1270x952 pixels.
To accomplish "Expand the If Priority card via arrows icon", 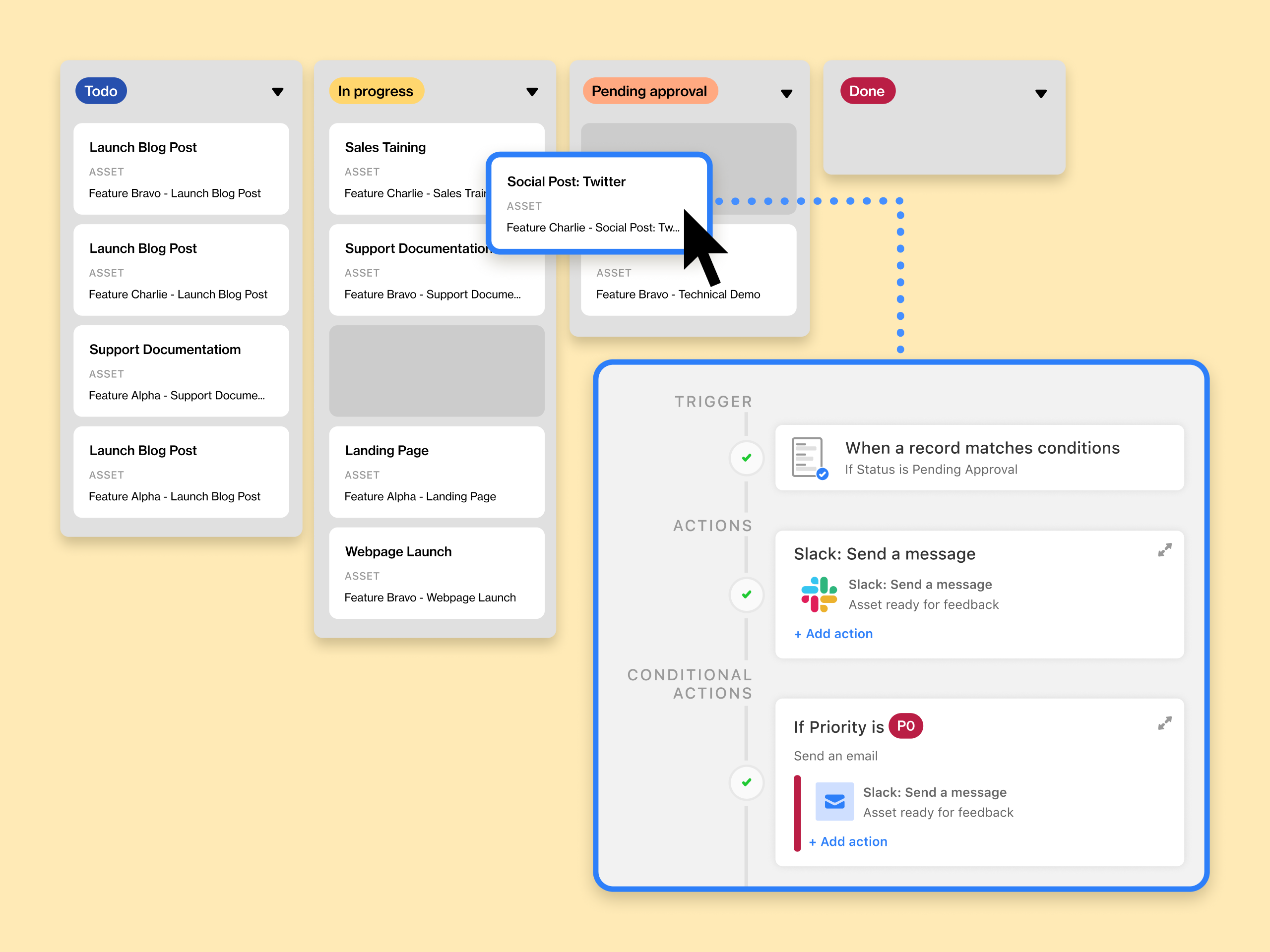I will [x=1164, y=723].
